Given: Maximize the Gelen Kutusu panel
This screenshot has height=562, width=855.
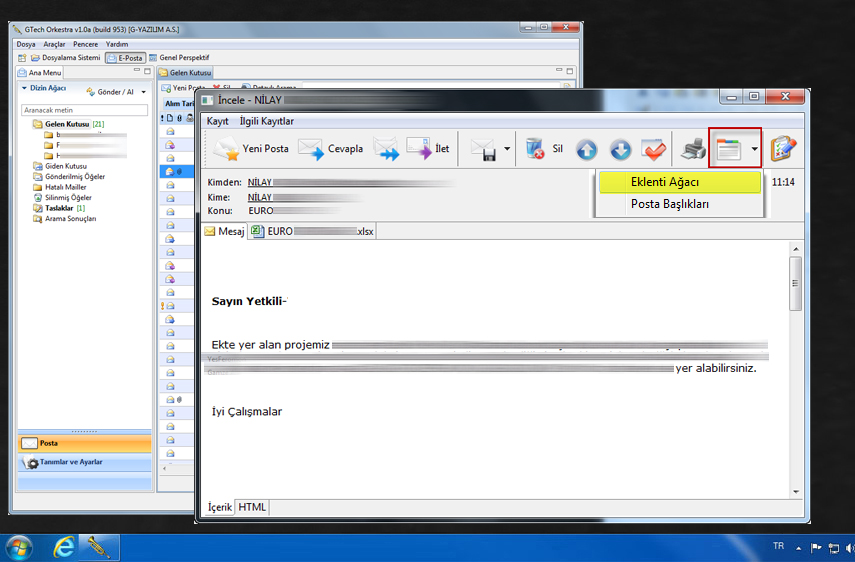Looking at the screenshot, I should [570, 71].
